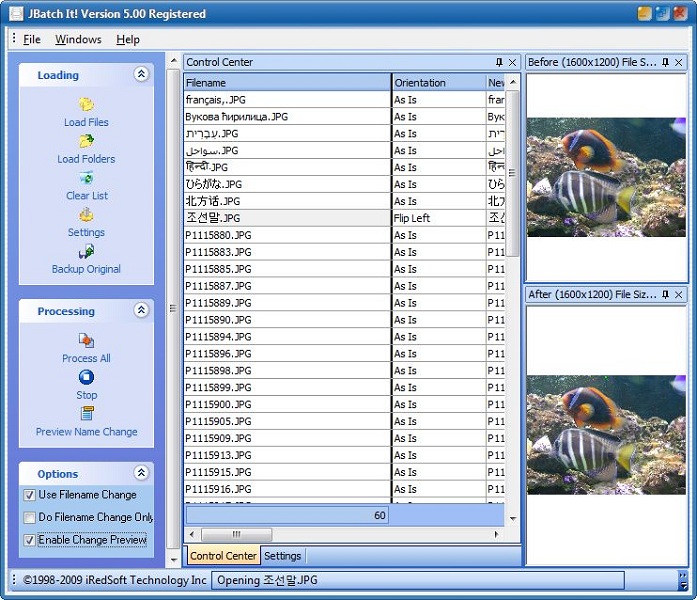Pin the After preview panel
697x600 pixels.
[665, 294]
